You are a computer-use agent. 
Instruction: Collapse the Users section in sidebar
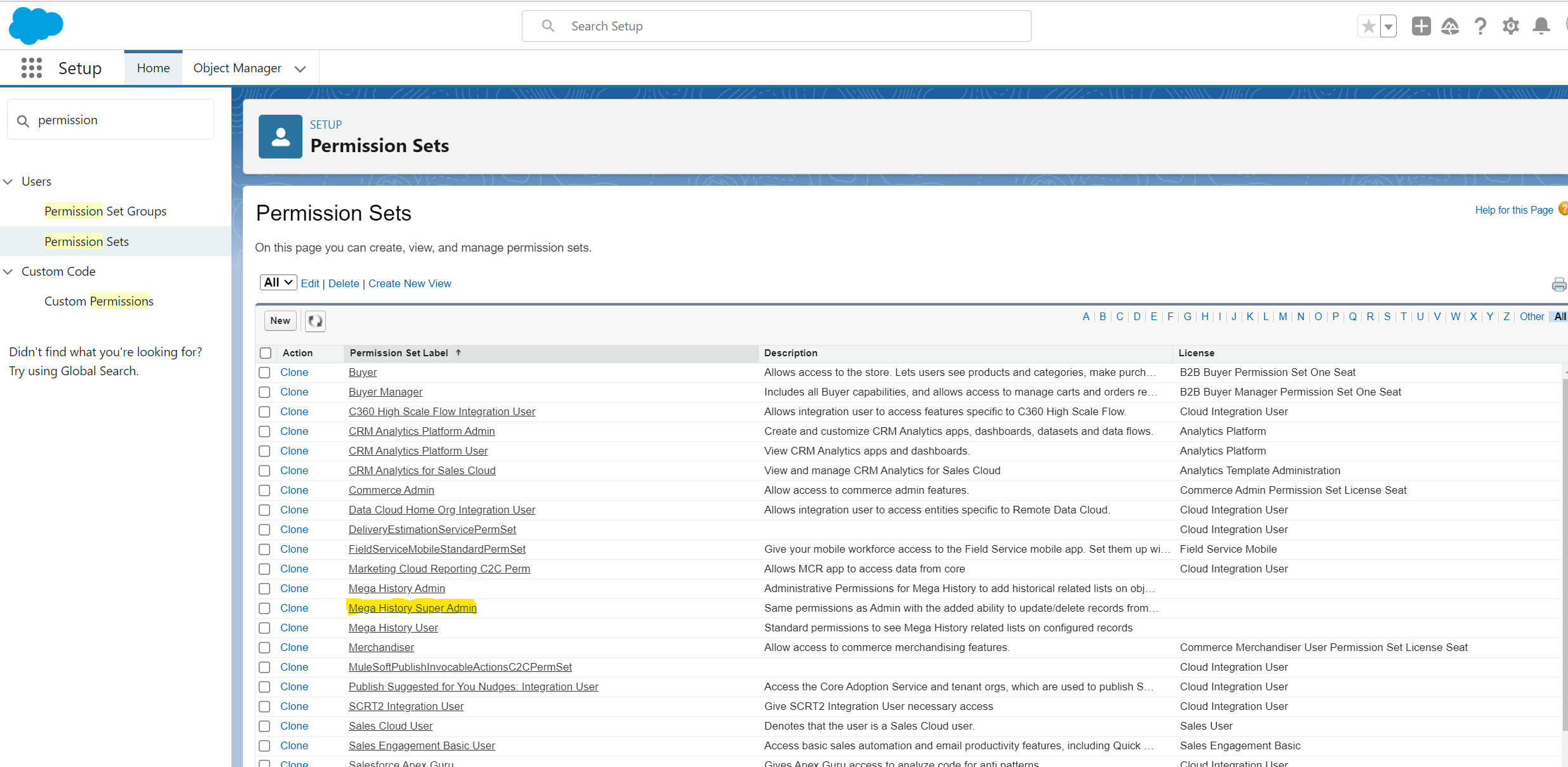tap(8, 182)
